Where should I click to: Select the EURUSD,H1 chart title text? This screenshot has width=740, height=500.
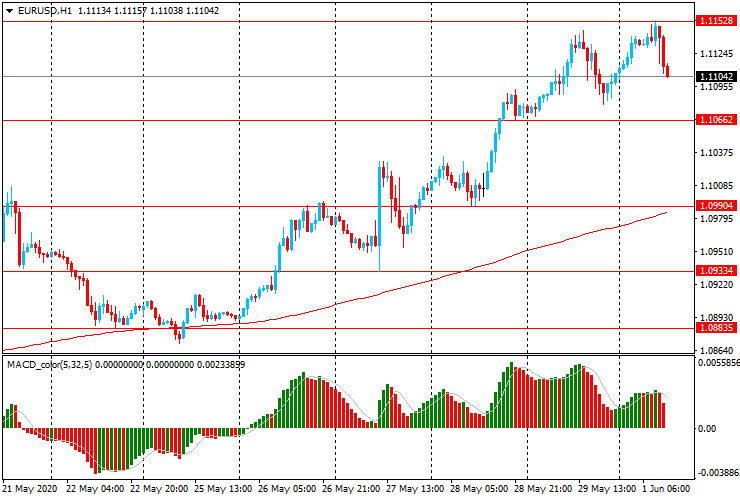coord(45,10)
